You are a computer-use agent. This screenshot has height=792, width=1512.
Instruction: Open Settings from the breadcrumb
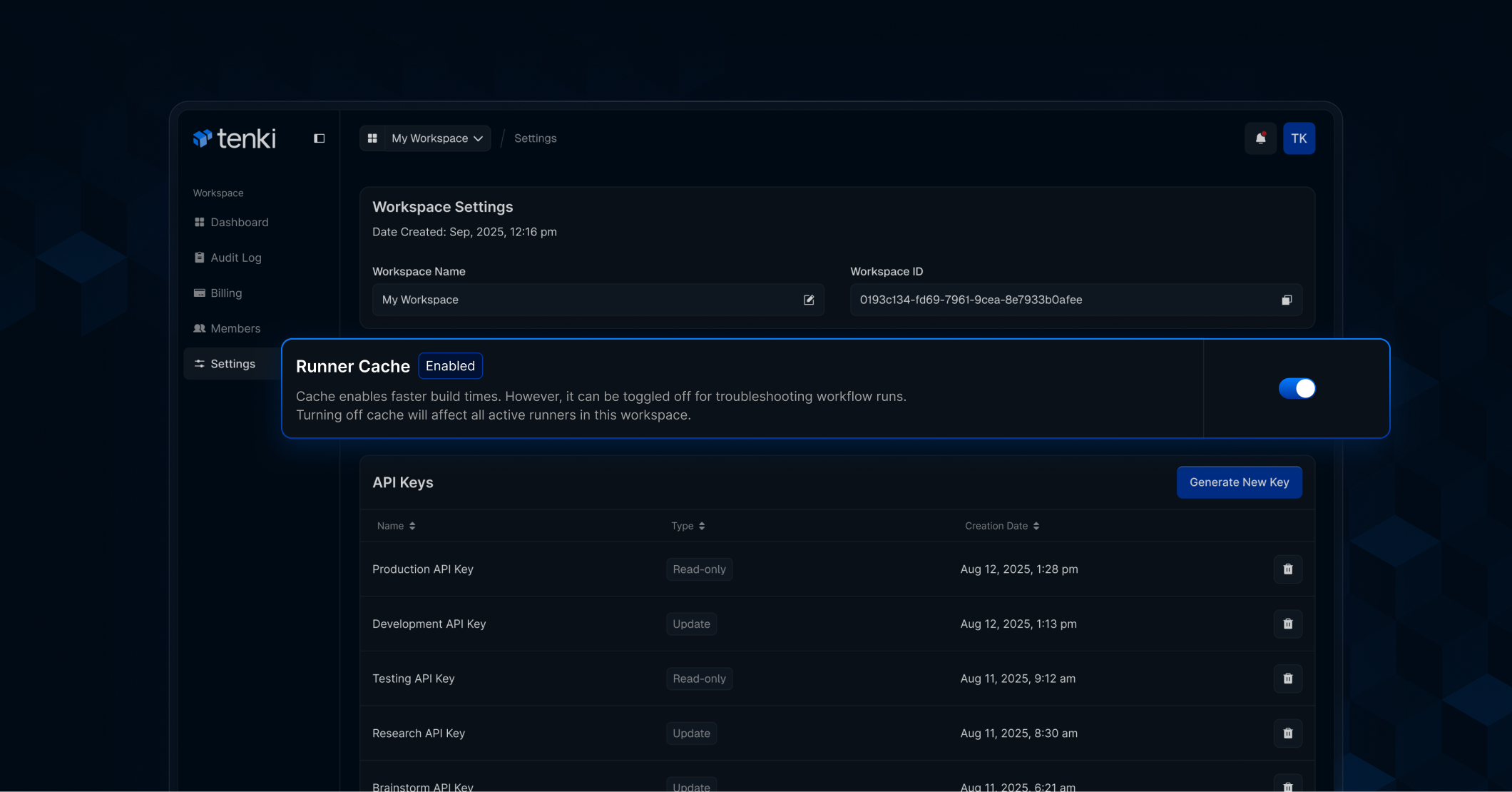(535, 138)
